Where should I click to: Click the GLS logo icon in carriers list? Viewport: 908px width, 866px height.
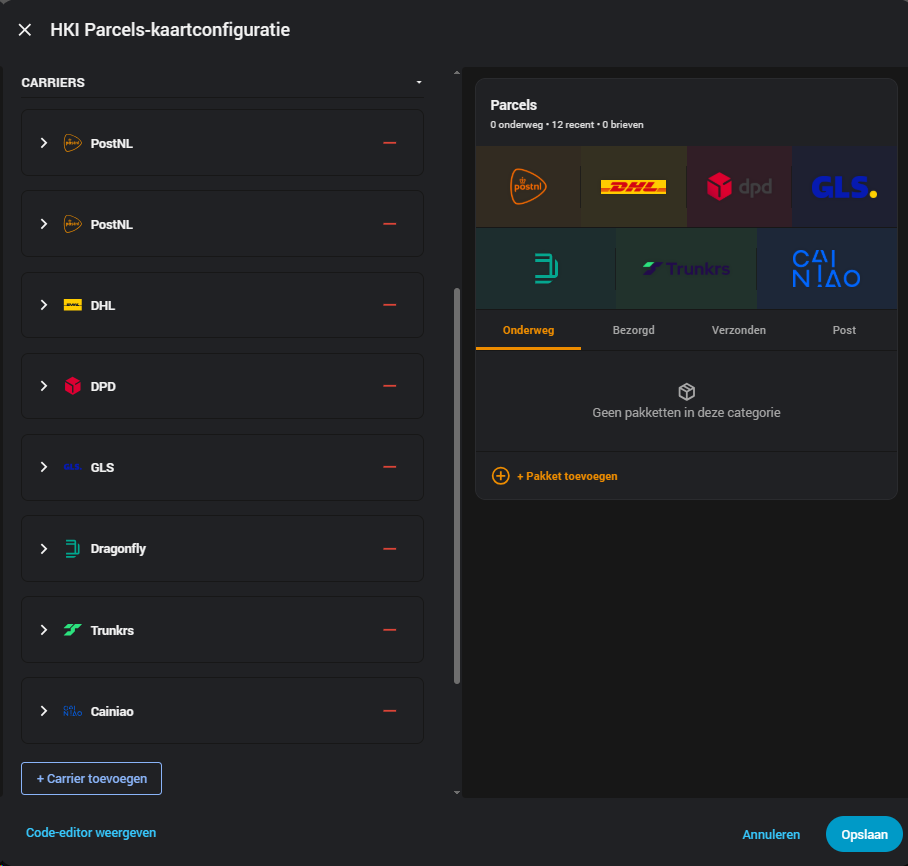[72, 467]
